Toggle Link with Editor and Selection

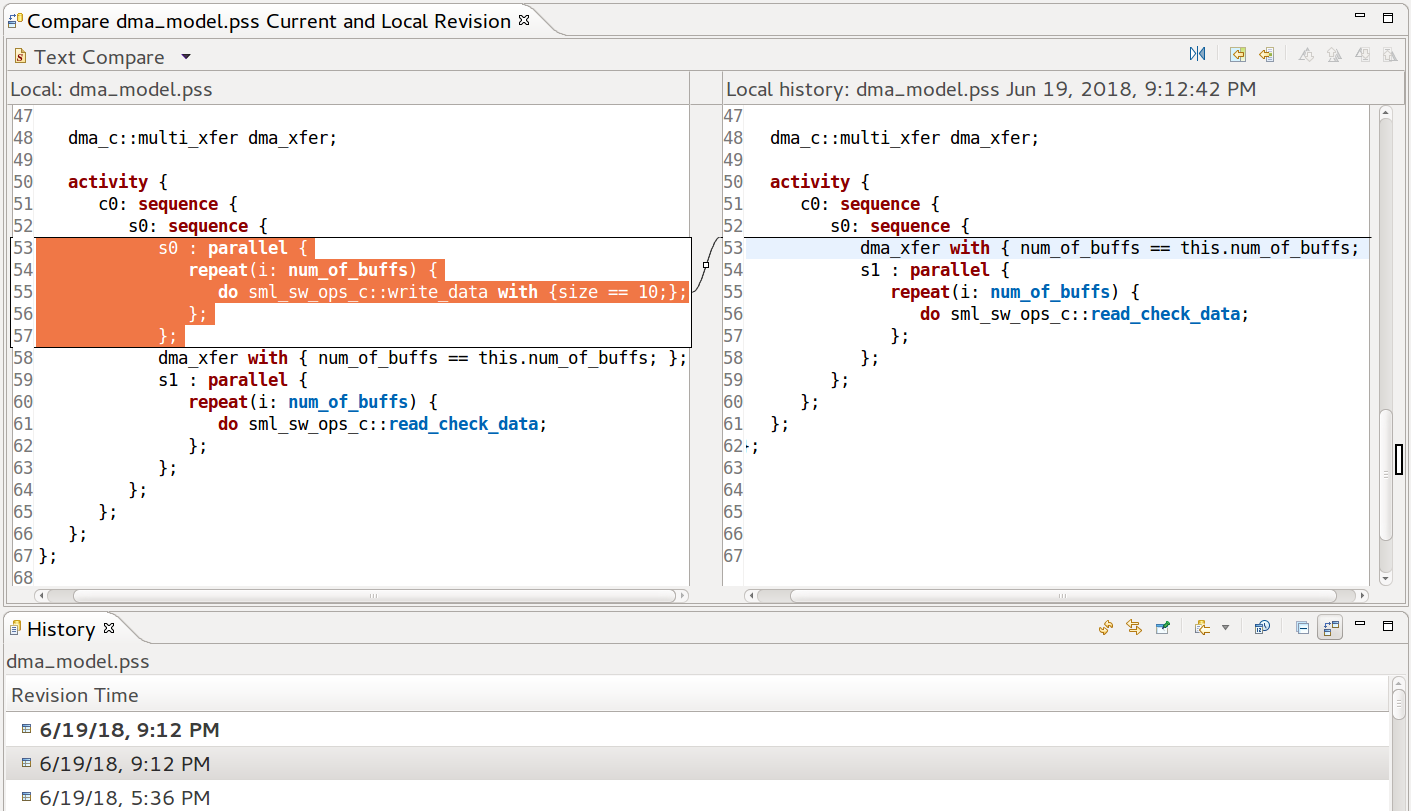pyautogui.click(x=1134, y=628)
